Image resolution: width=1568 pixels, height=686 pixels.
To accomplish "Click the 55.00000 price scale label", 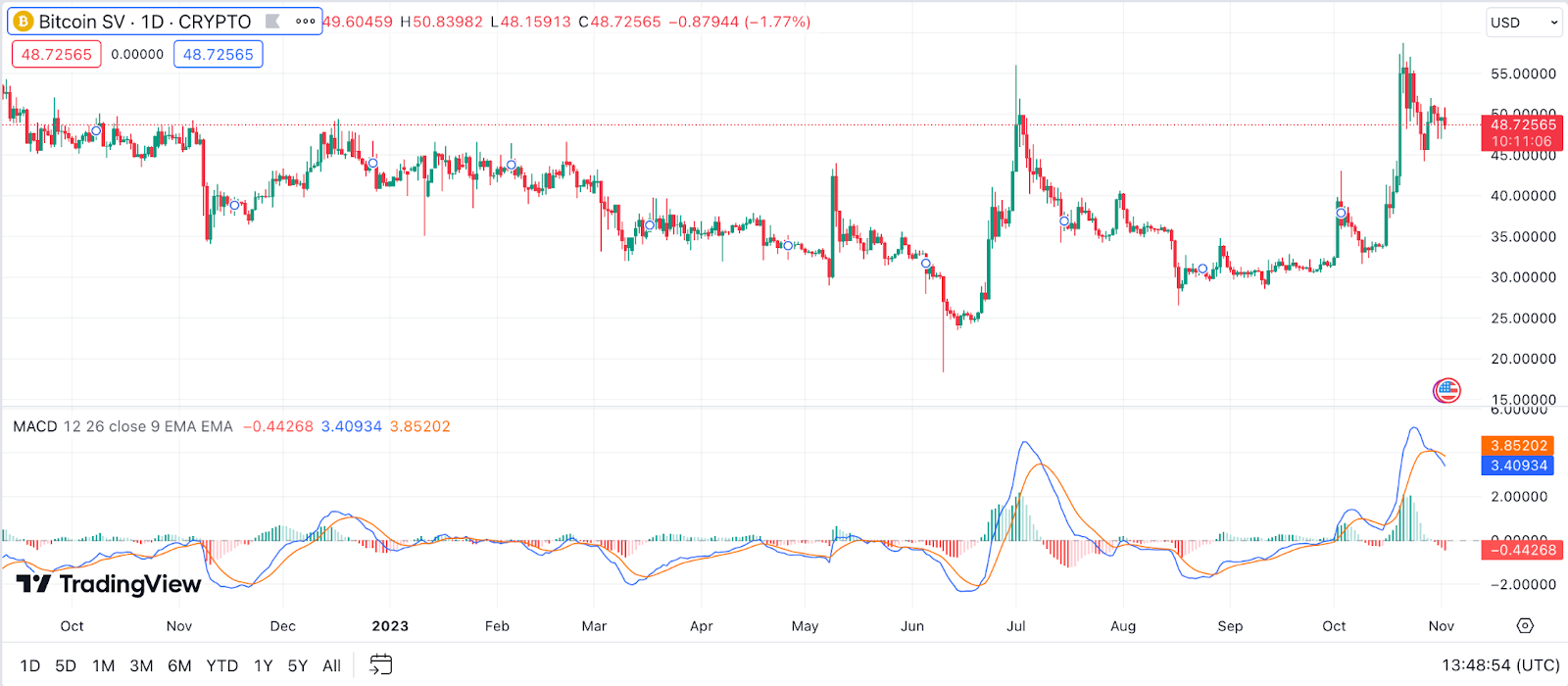I will pos(1523,73).
